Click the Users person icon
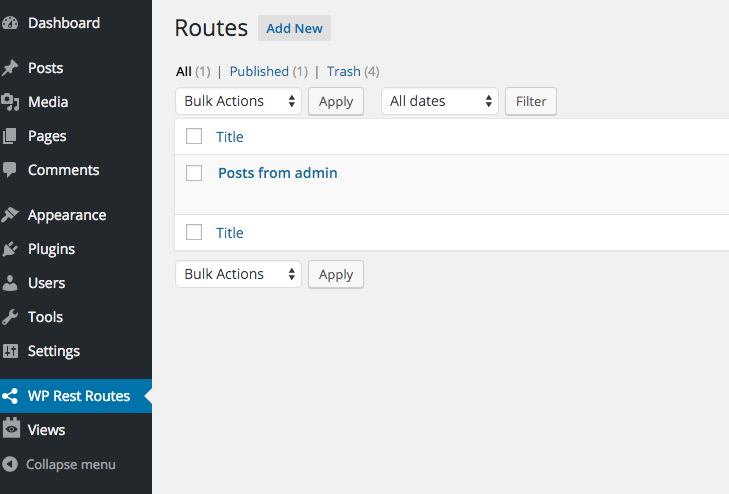Viewport: 729px width, 494px height. 10,283
